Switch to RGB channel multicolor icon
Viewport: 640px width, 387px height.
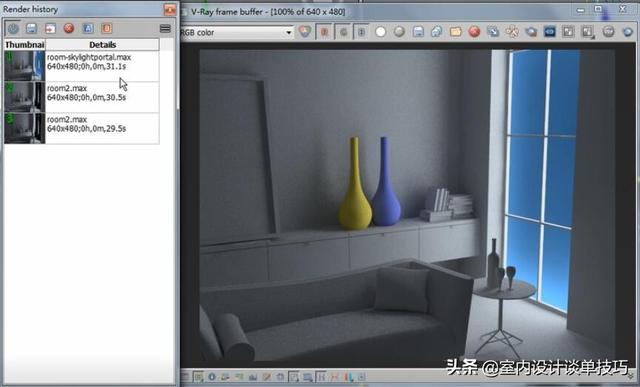point(305,31)
